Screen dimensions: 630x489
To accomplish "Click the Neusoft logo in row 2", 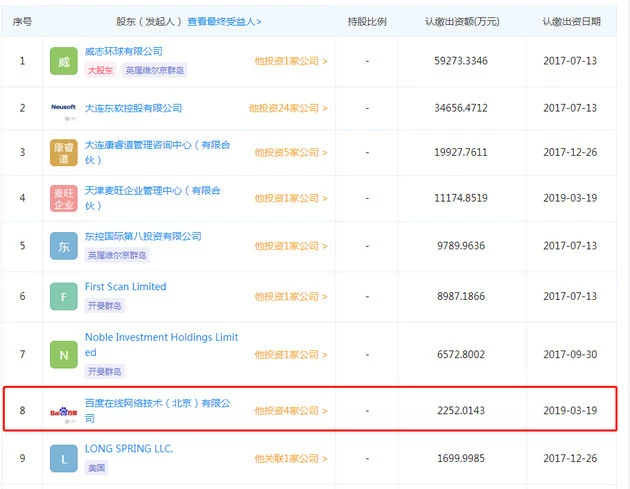I will (x=63, y=107).
